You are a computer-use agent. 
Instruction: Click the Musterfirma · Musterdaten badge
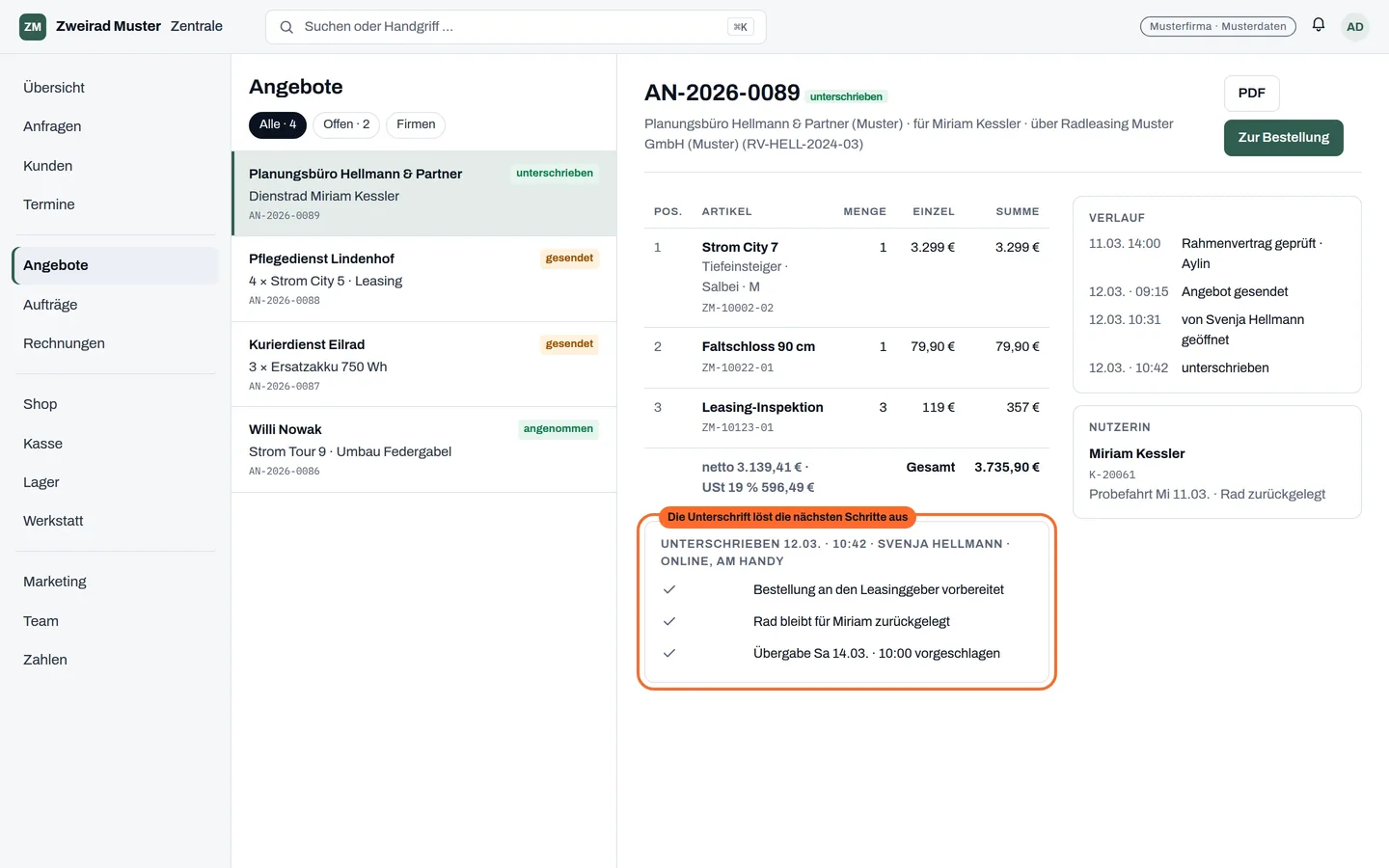[x=1217, y=27]
